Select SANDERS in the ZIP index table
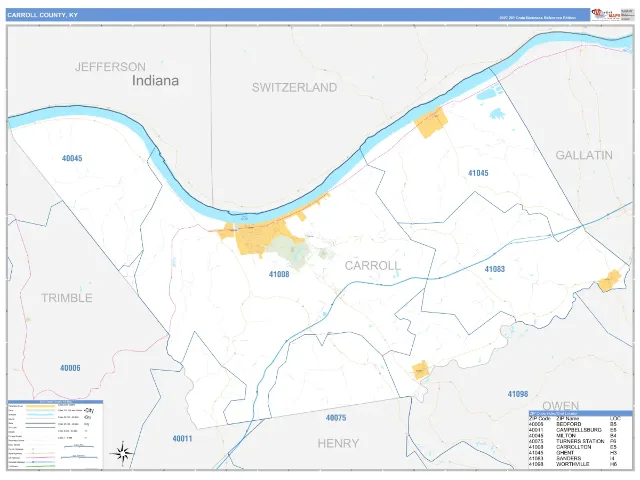640x480 pixels. coord(569,458)
